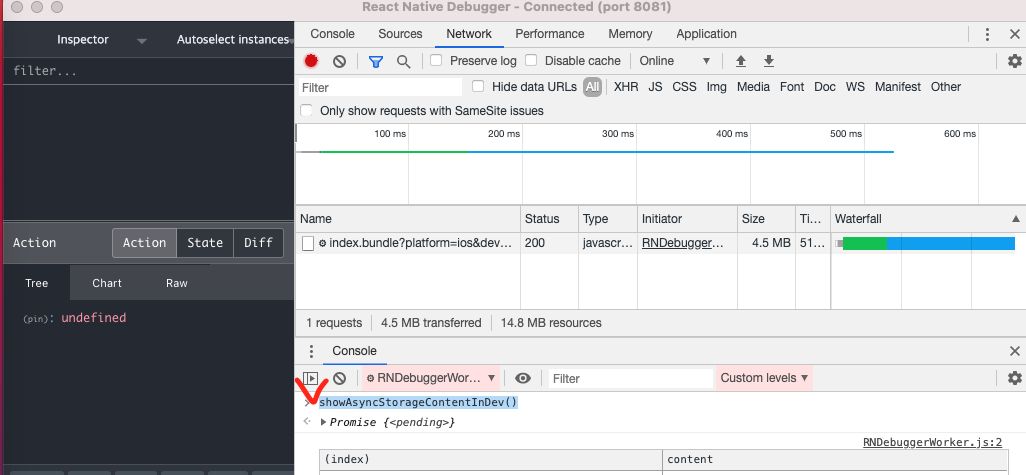Focus inspector filter... field
The image size is (1026, 475).
point(149,71)
